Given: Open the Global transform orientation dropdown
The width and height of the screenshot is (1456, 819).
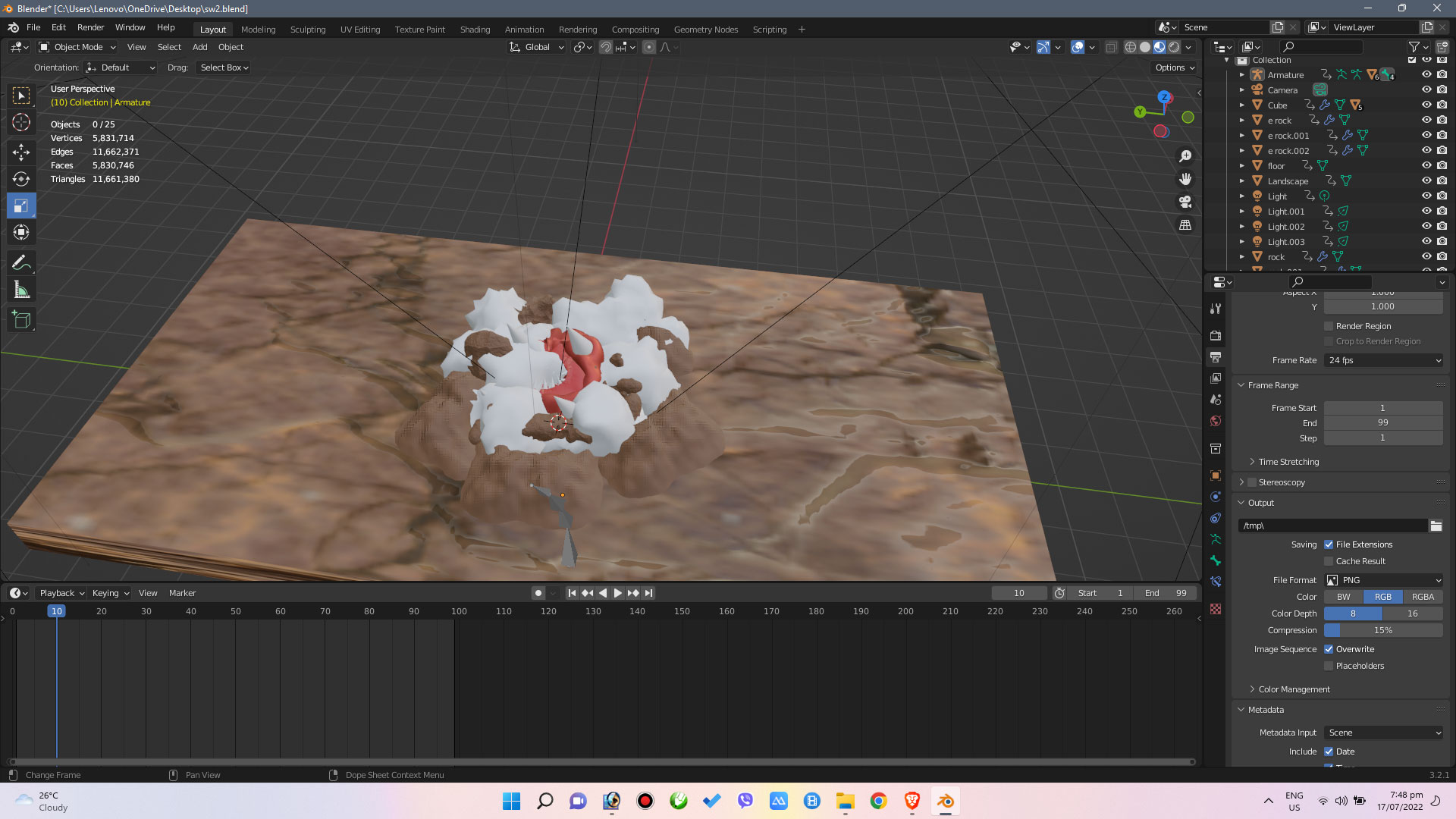Looking at the screenshot, I should 537,47.
